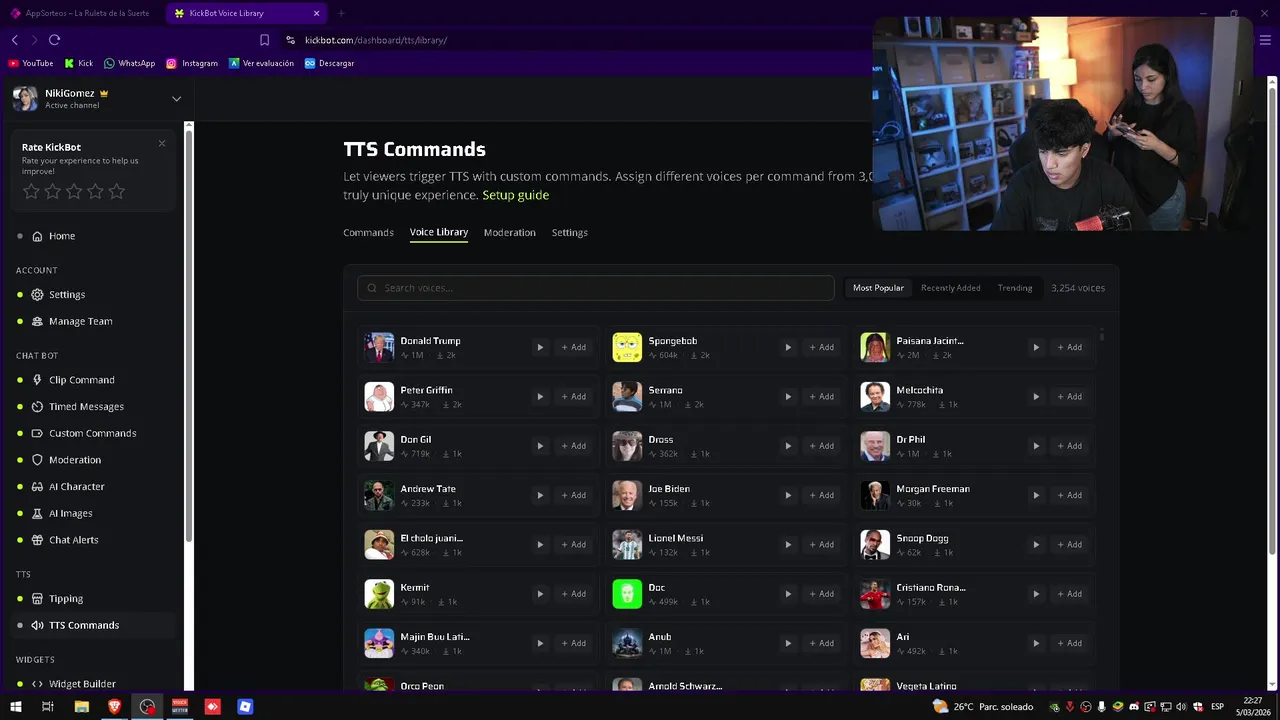1280x720 pixels.
Task: Open Custom Commands in sidebar
Action: coord(84,433)
